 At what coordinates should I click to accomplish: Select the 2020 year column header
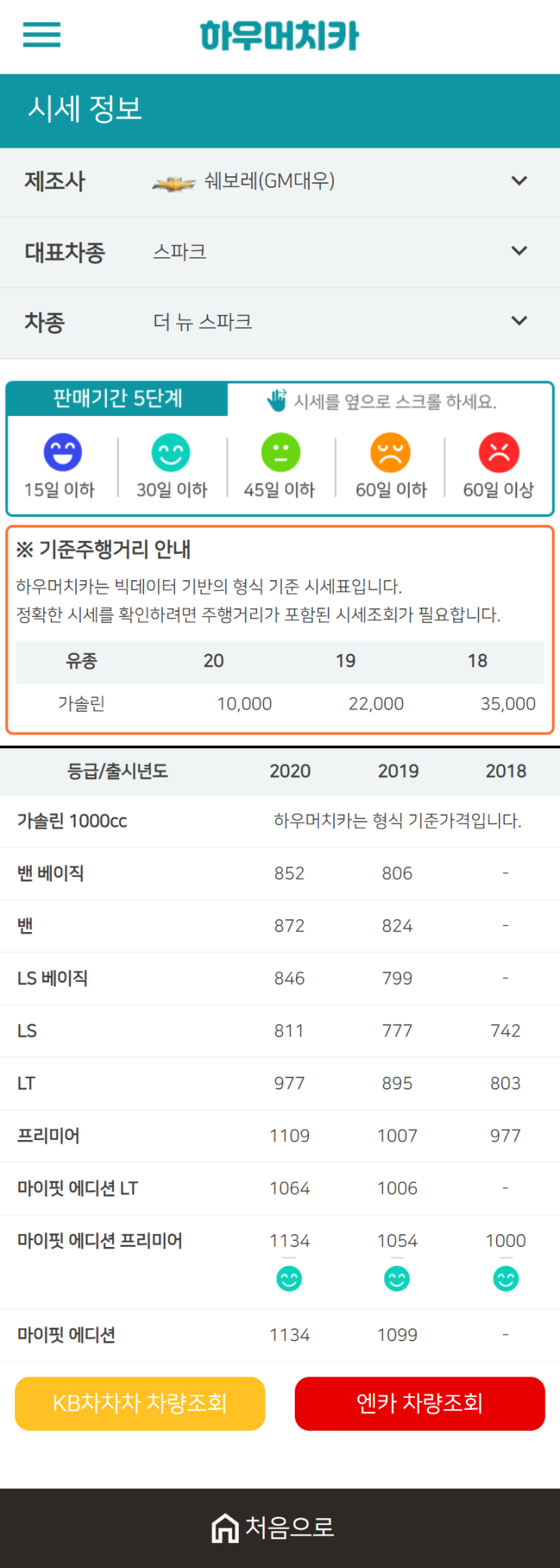290,771
